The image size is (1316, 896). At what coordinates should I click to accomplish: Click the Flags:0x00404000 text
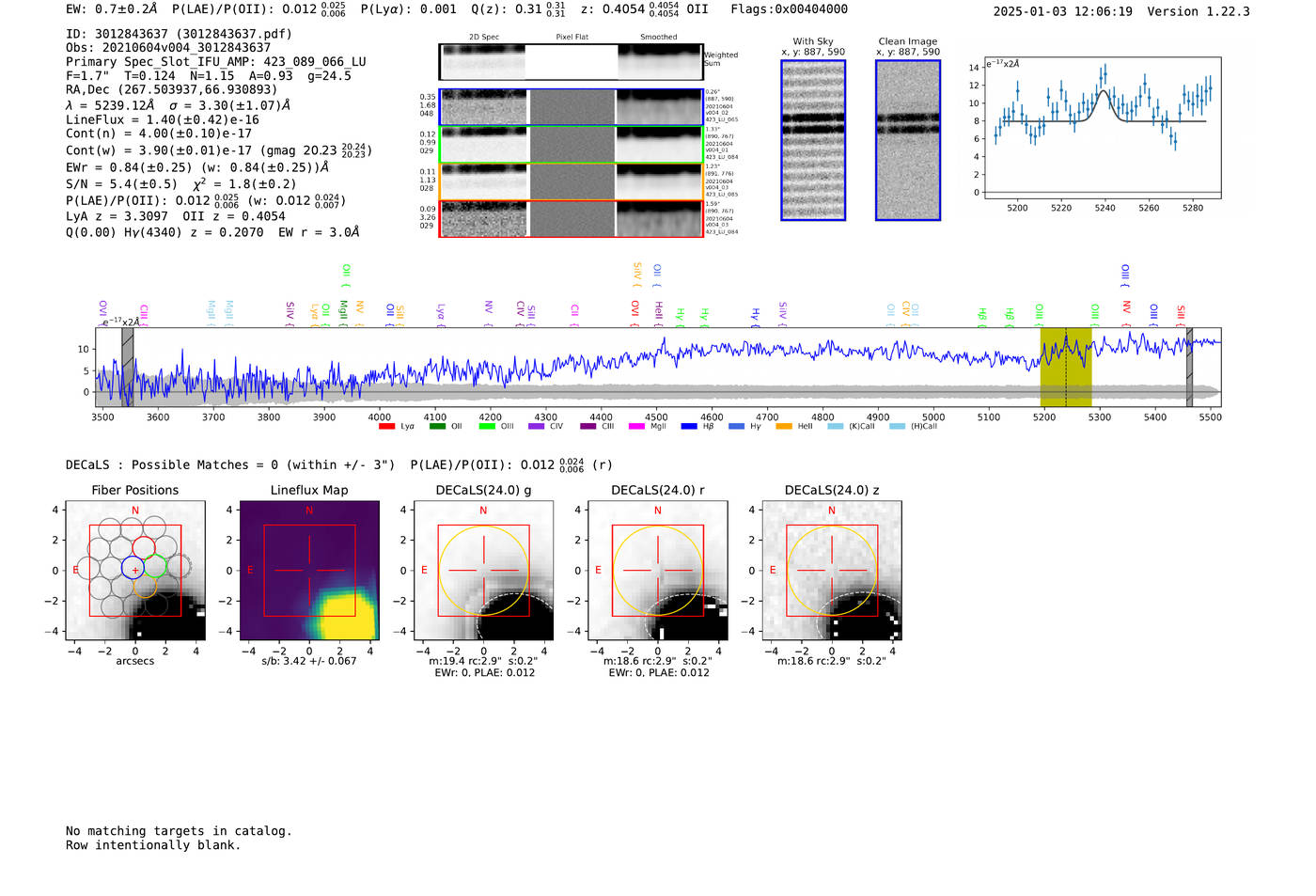pyautogui.click(x=789, y=9)
